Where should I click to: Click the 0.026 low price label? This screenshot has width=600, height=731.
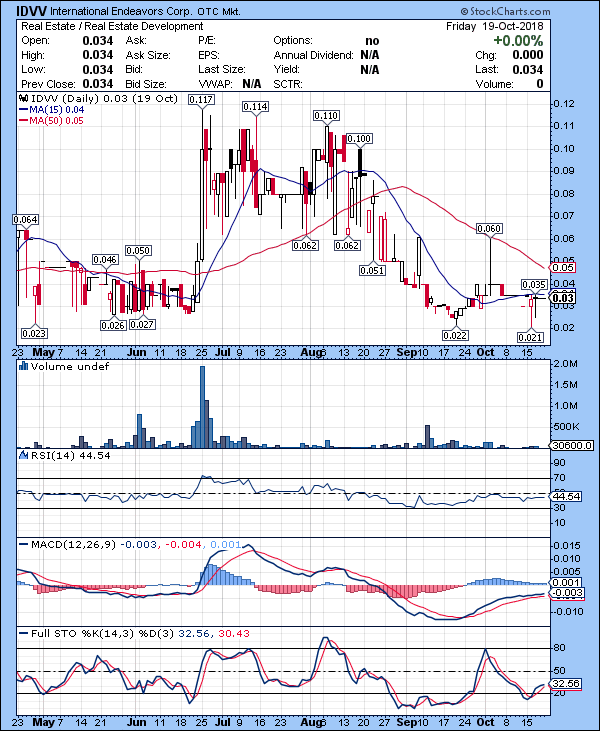113,325
